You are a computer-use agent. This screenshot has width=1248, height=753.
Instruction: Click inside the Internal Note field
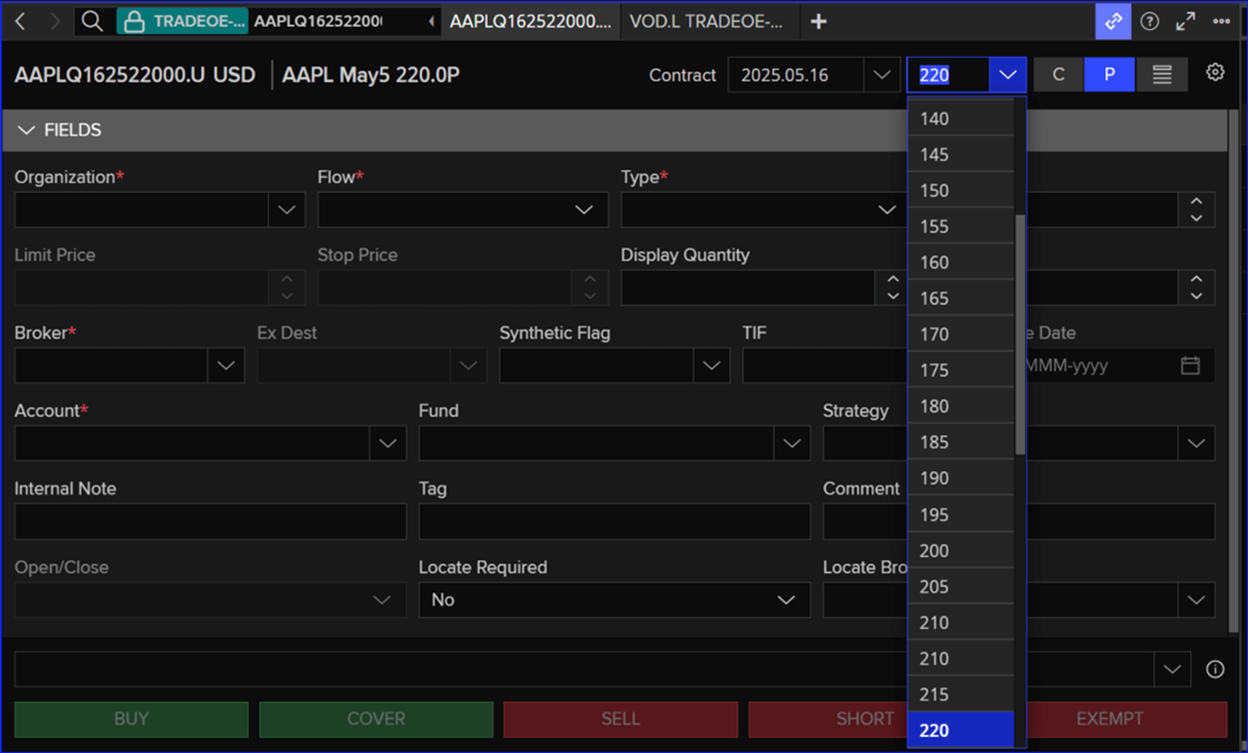tap(210, 521)
